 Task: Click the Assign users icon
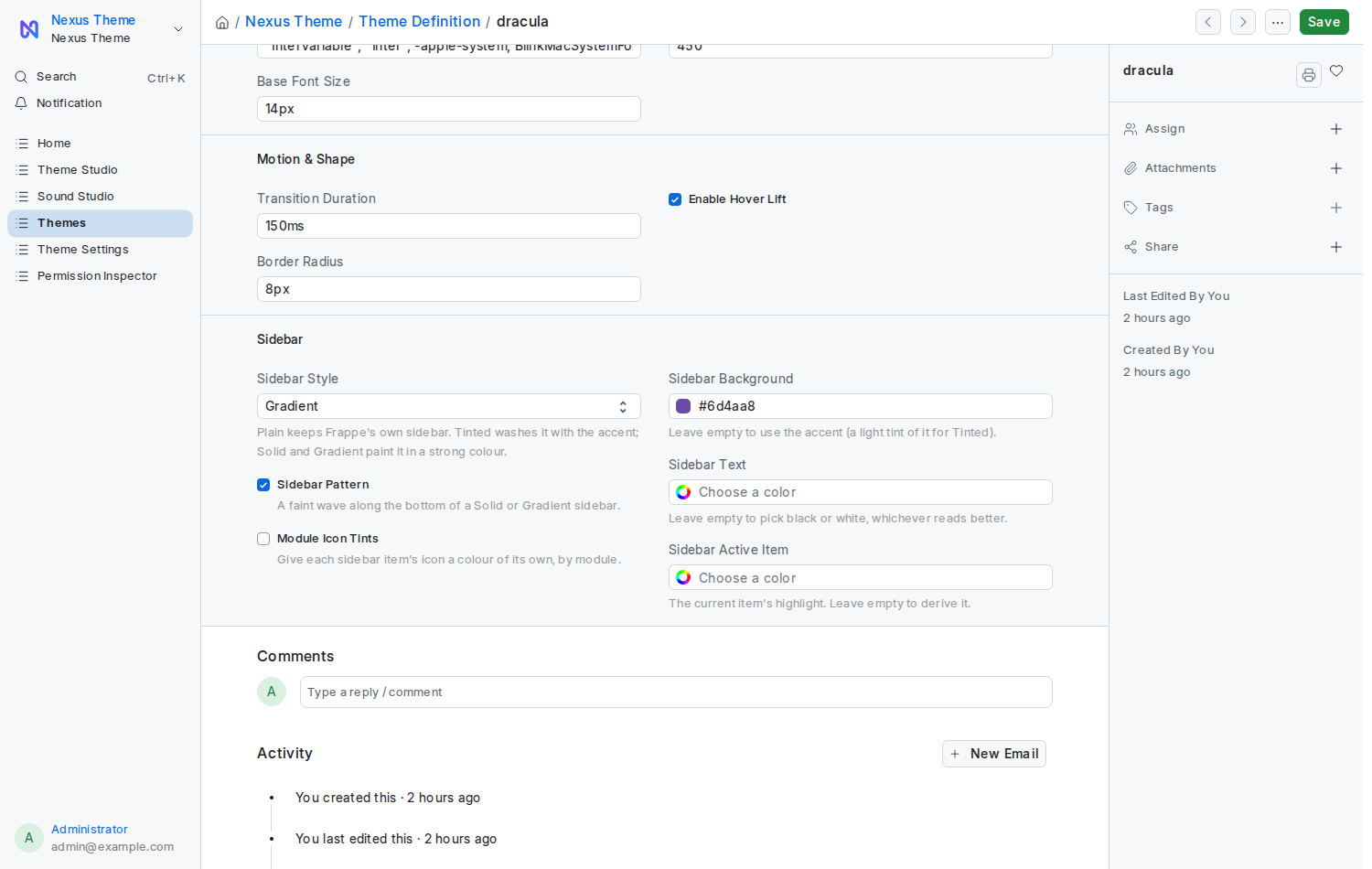[1131, 129]
